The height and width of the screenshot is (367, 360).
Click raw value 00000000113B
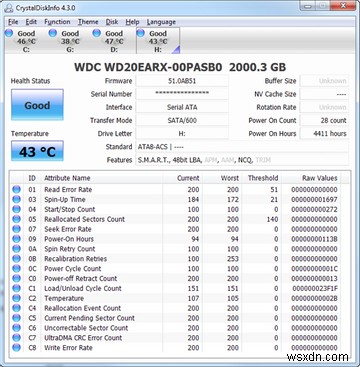314,239
